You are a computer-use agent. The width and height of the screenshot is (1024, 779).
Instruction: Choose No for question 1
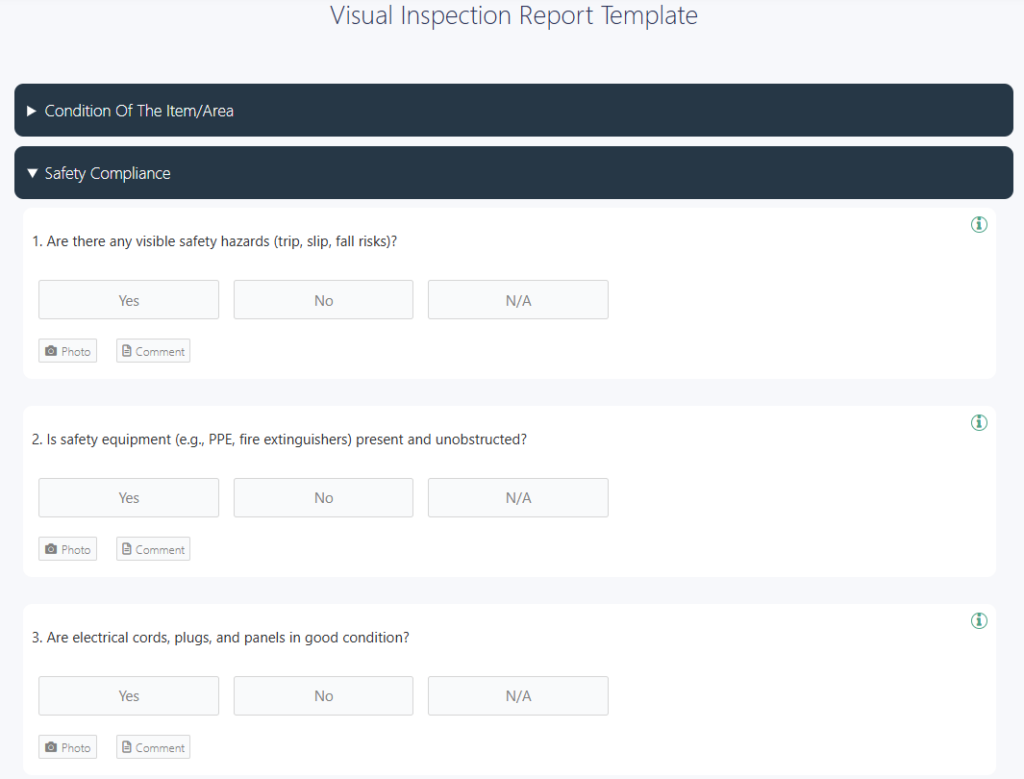point(323,299)
